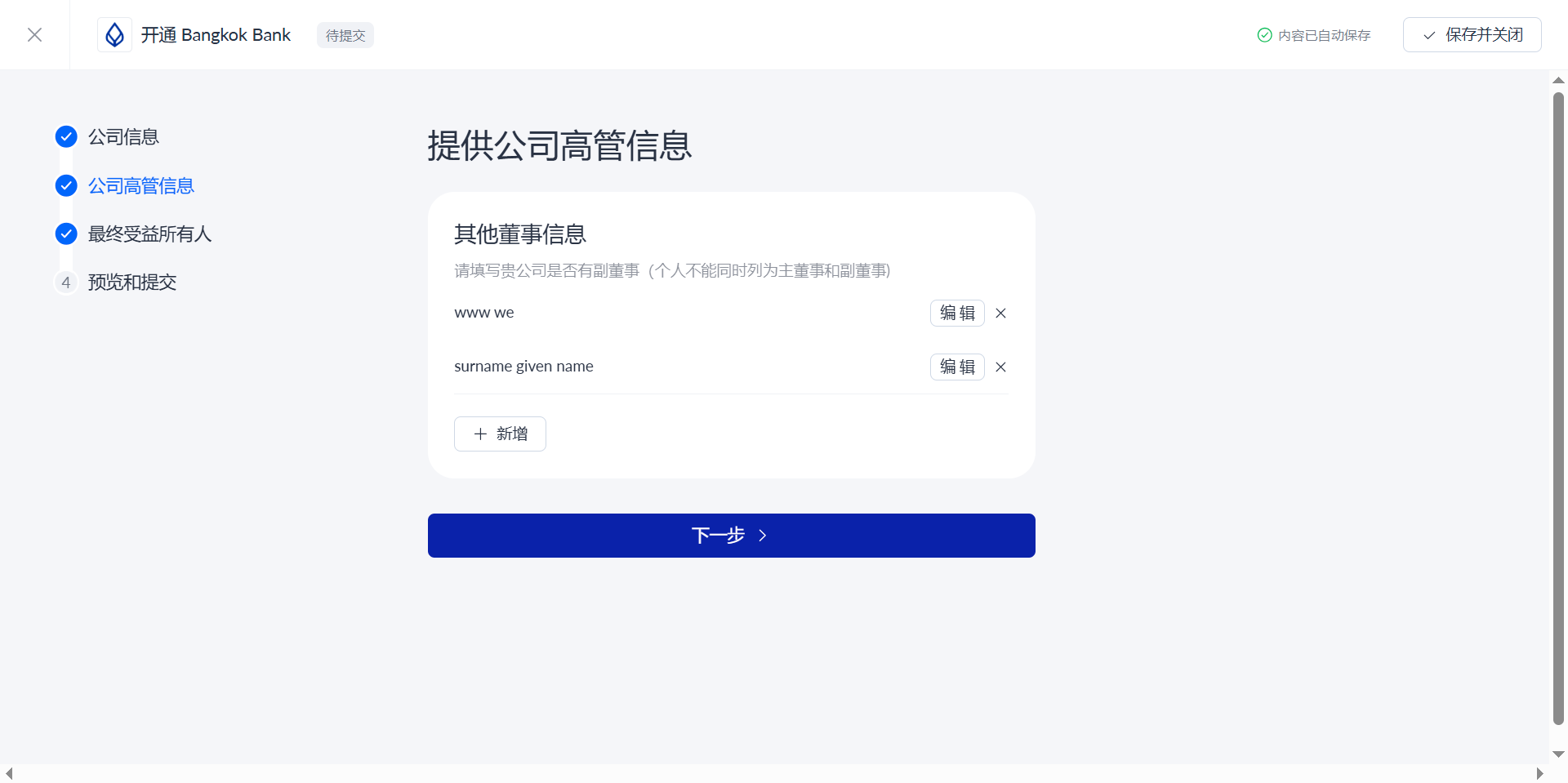Click the completed checkmark beside 公司信息
Image resolution: width=1568 pixels, height=783 pixels.
66,136
